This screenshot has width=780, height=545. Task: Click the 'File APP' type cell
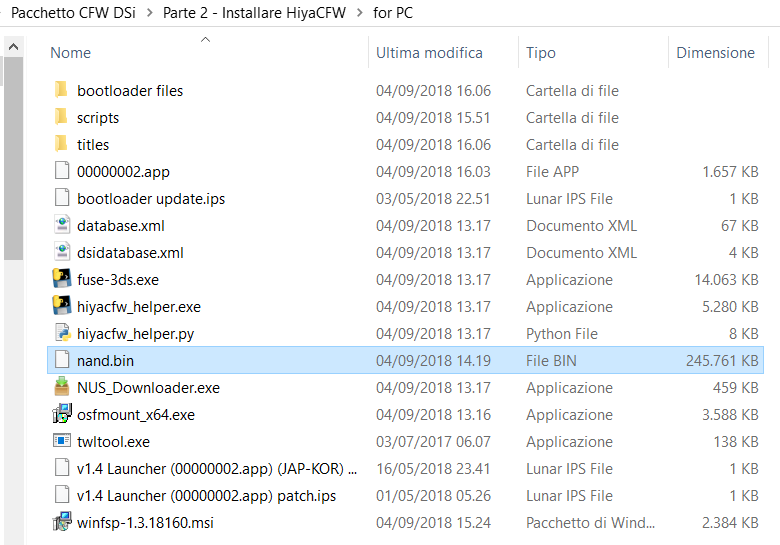pos(552,172)
